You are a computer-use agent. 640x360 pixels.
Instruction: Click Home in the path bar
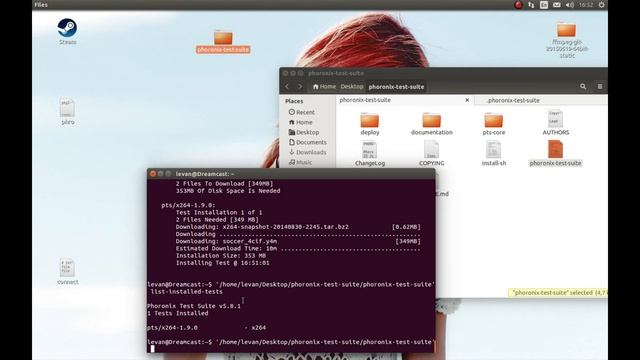[x=324, y=87]
